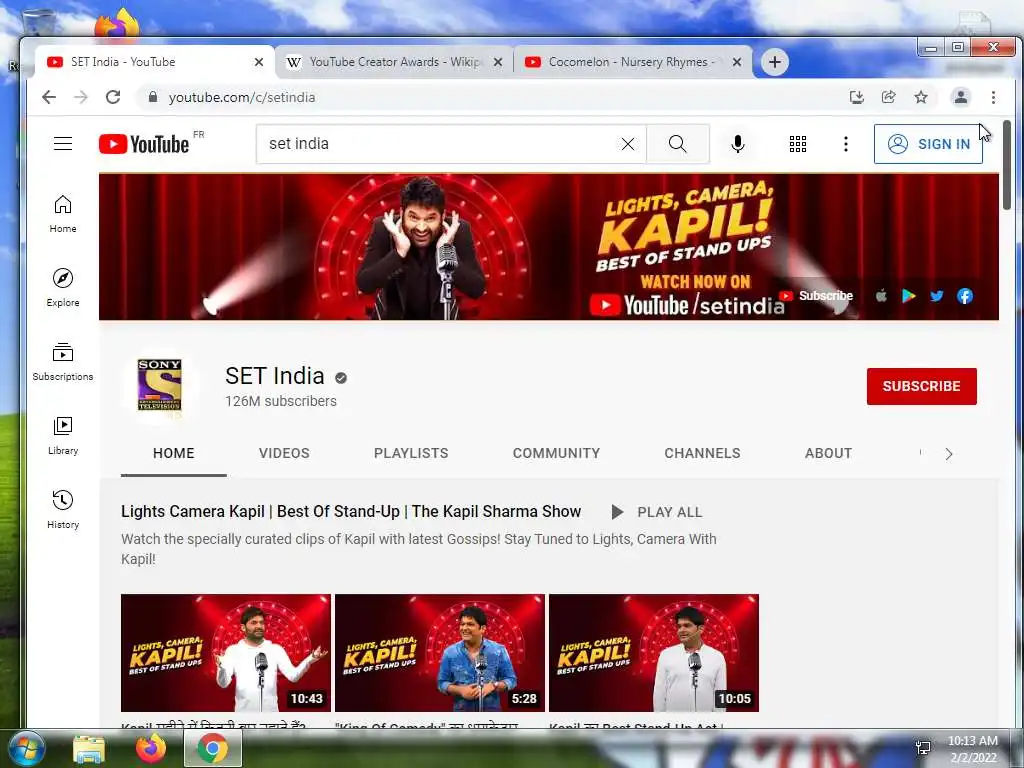1024x768 pixels.
Task: Open YouTube settings three-dot menu
Action: (x=846, y=144)
